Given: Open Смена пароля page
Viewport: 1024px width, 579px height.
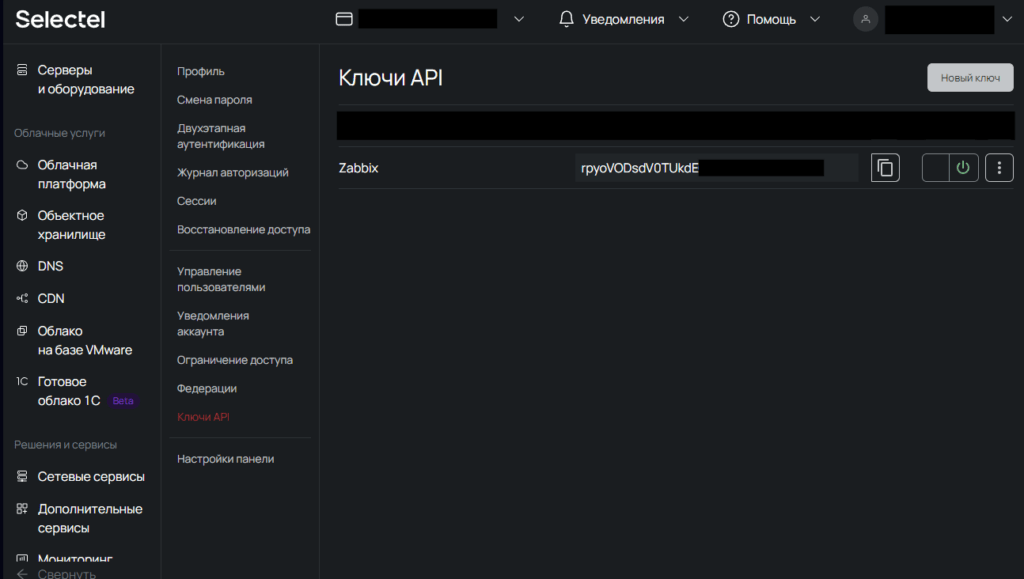Looking at the screenshot, I should coord(214,100).
